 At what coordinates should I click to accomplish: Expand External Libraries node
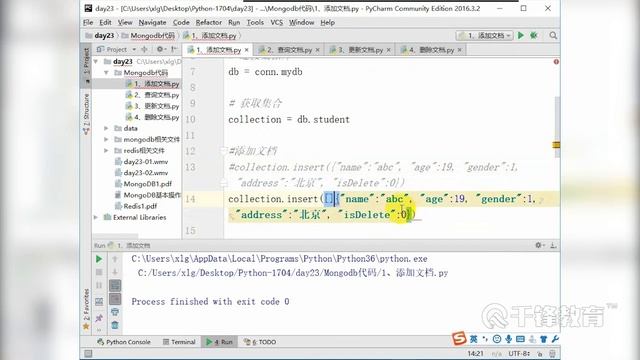(x=96, y=217)
